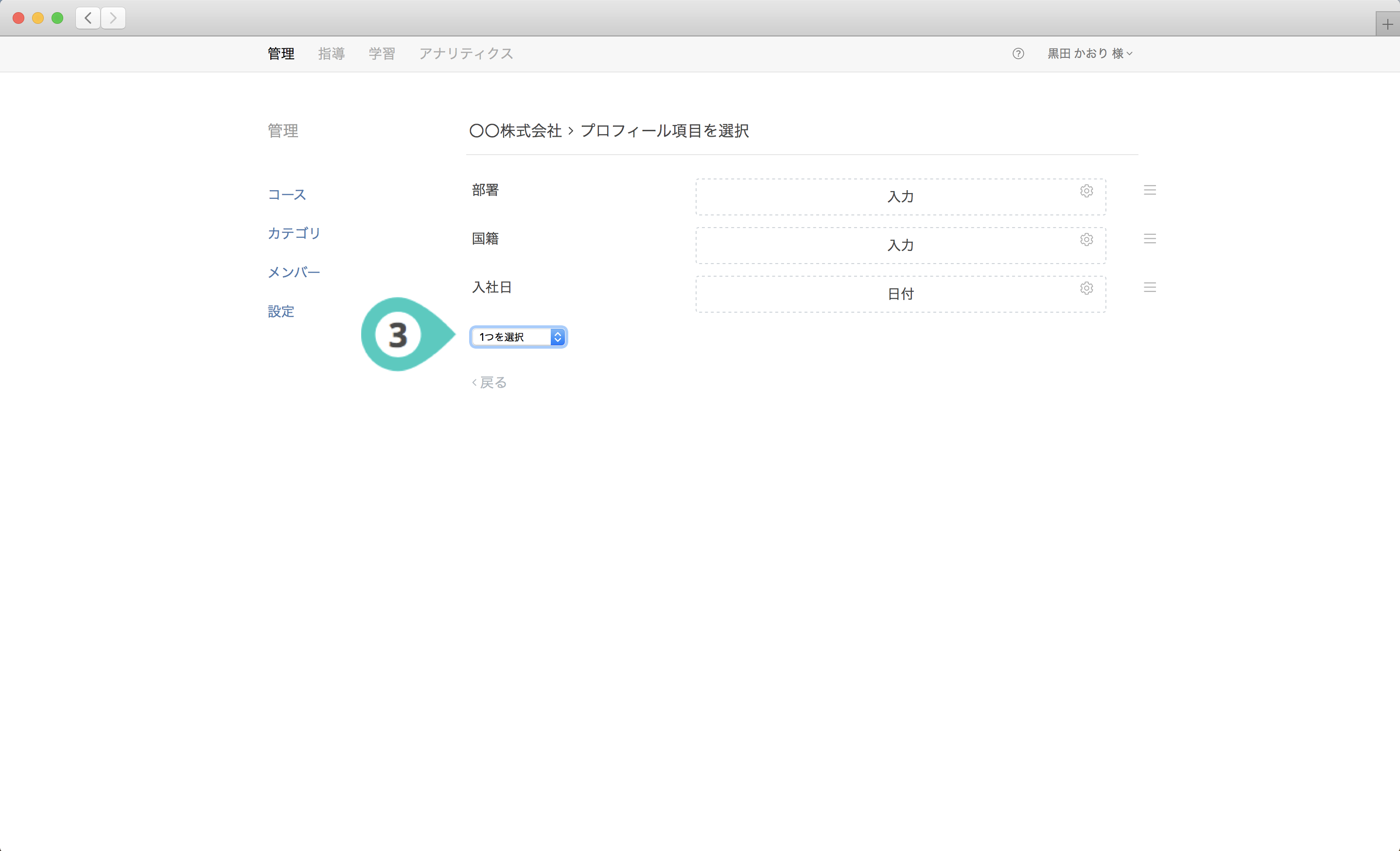Image resolution: width=1400 pixels, height=851 pixels.
Task: Click the help question mark icon
Action: (x=1017, y=53)
